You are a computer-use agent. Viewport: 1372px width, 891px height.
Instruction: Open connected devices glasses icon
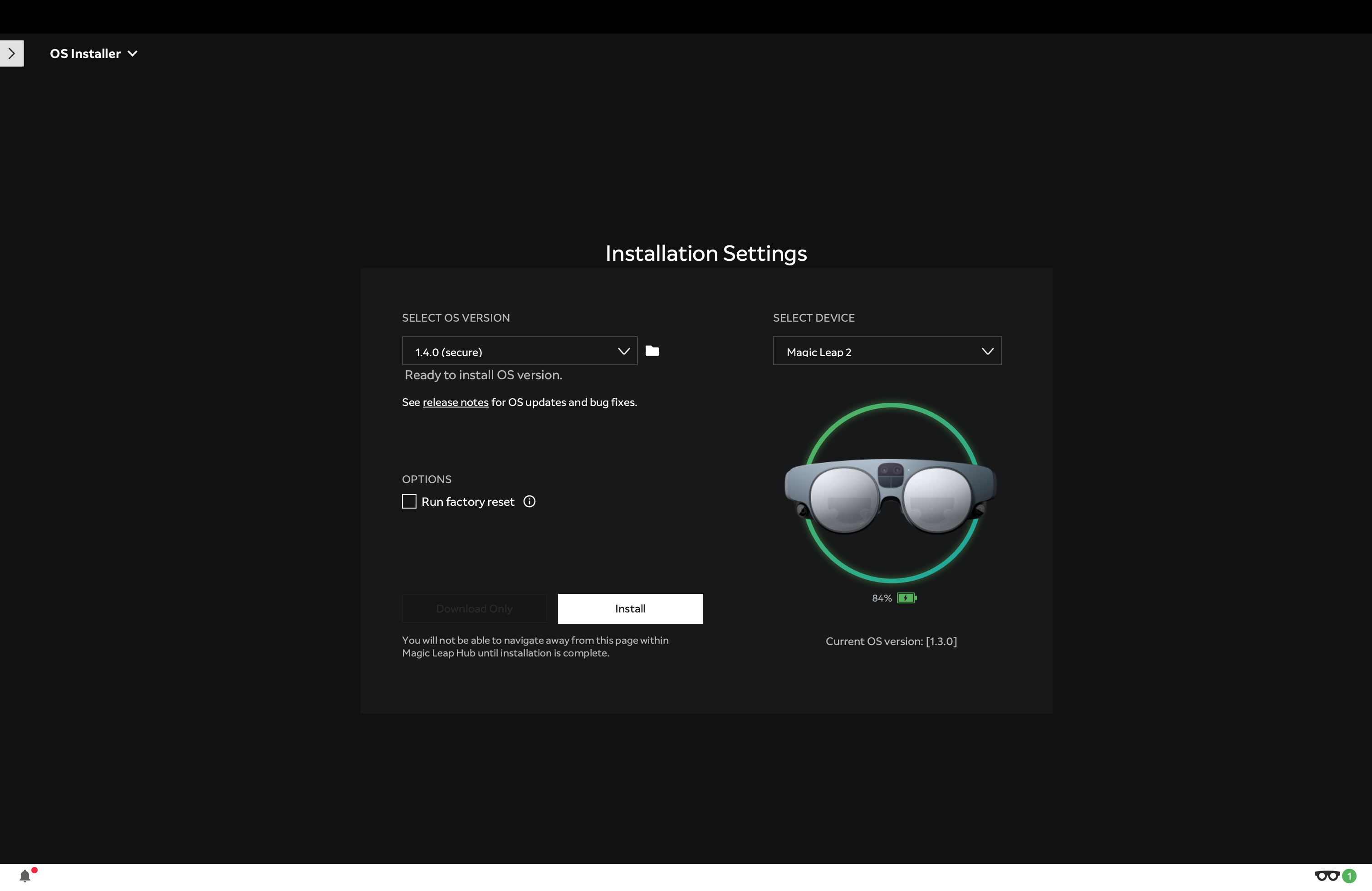pyautogui.click(x=1327, y=876)
